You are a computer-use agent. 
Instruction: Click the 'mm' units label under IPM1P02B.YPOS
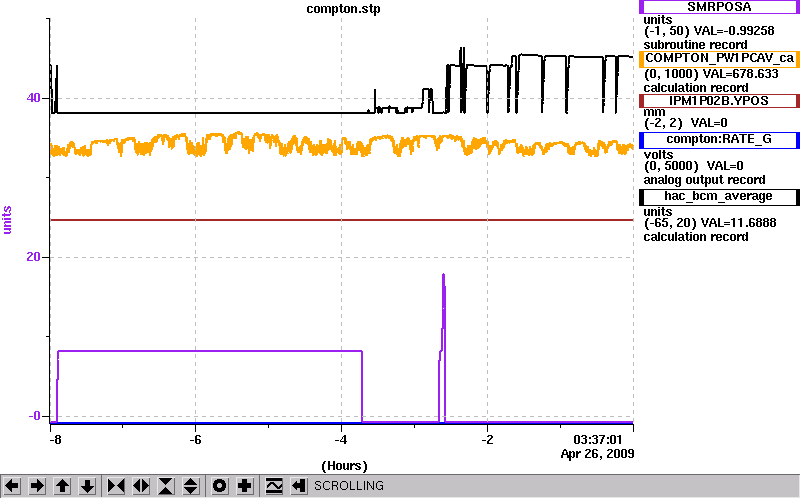(x=655, y=112)
